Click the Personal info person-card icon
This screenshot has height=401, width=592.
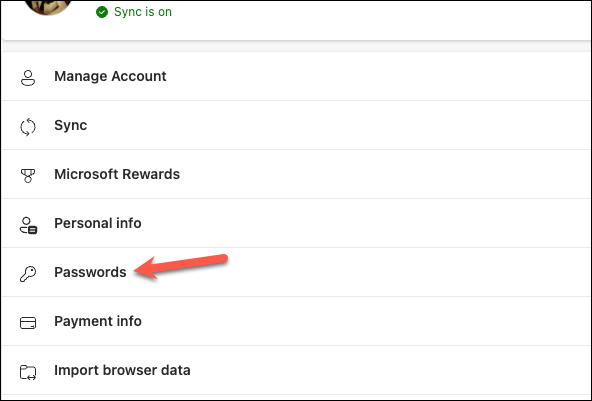(x=28, y=225)
